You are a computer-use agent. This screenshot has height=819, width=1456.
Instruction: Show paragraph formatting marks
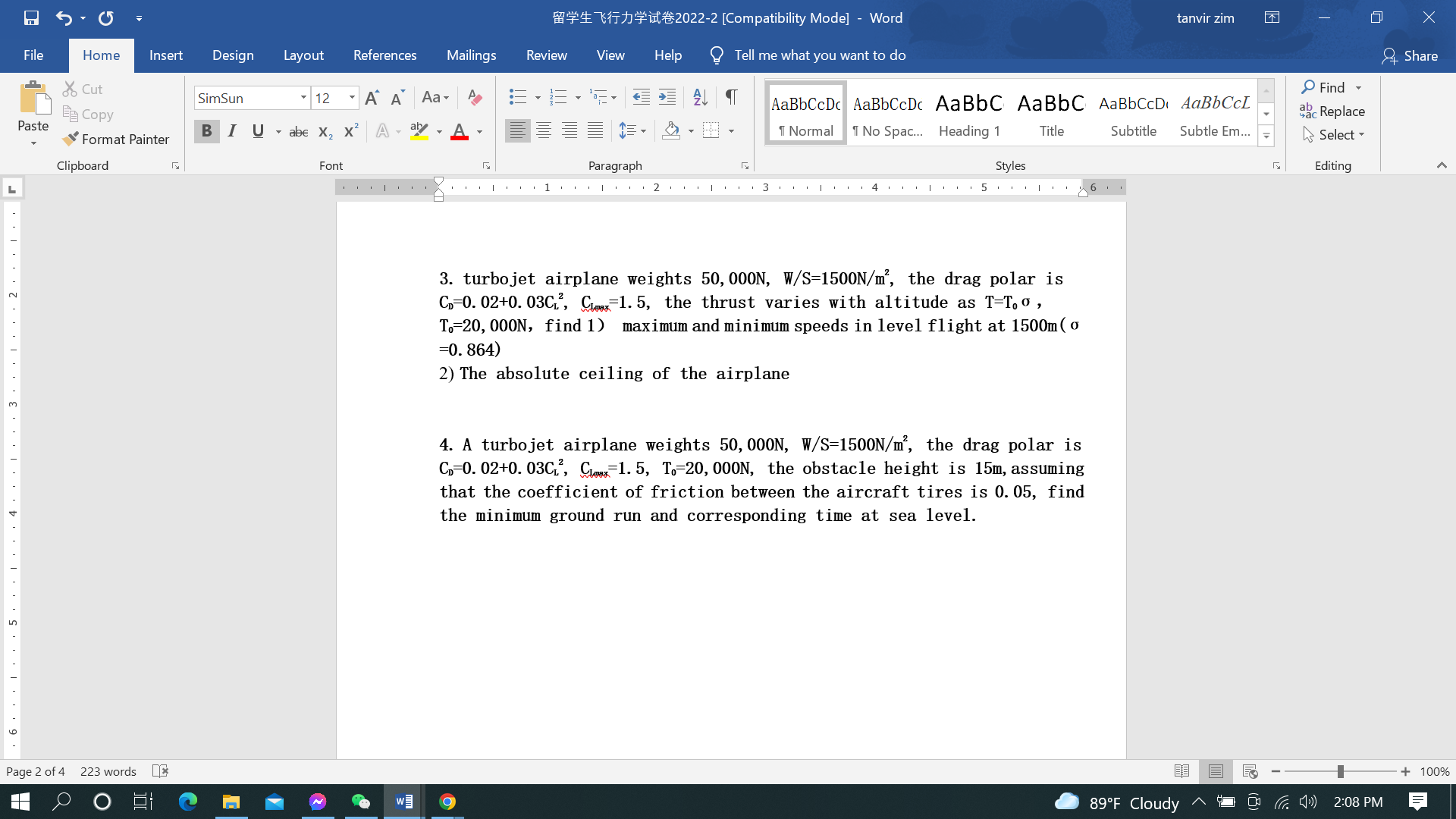click(x=730, y=97)
